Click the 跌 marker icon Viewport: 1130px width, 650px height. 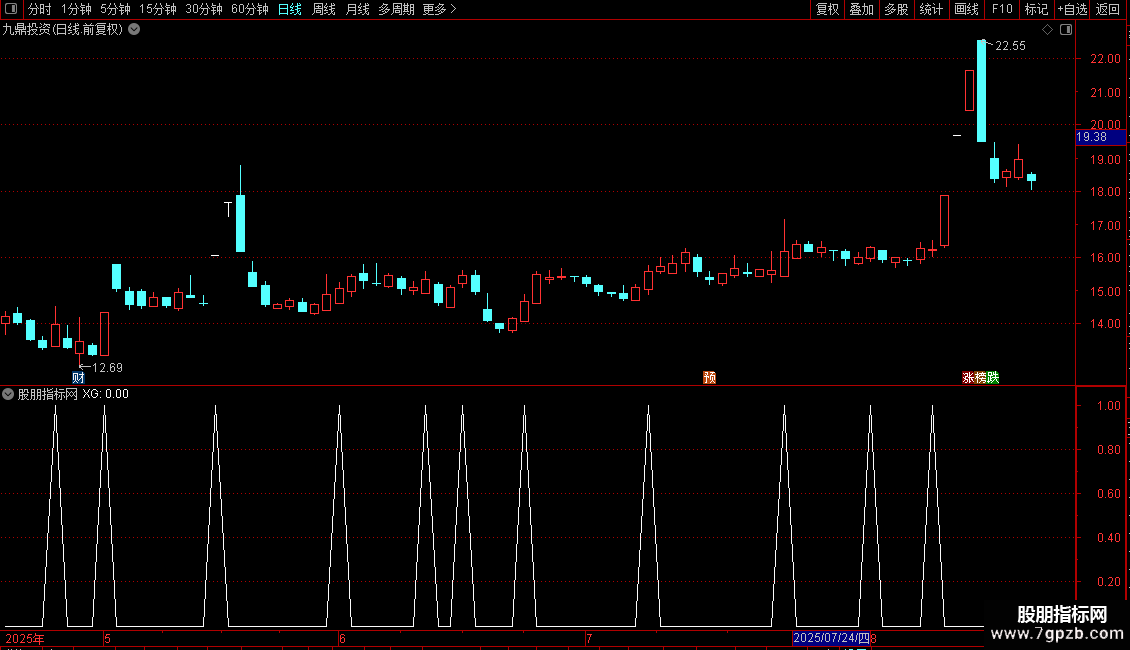tap(993, 378)
